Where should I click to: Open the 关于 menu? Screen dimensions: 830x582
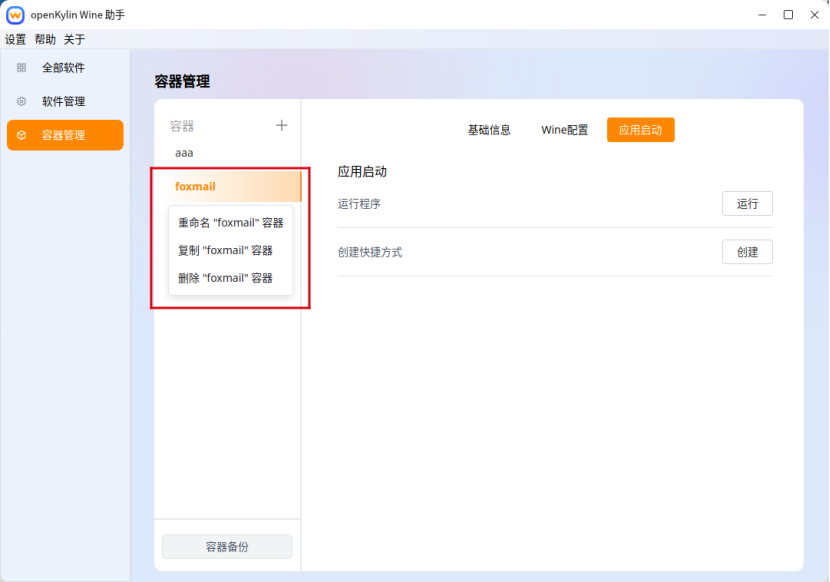[74, 39]
